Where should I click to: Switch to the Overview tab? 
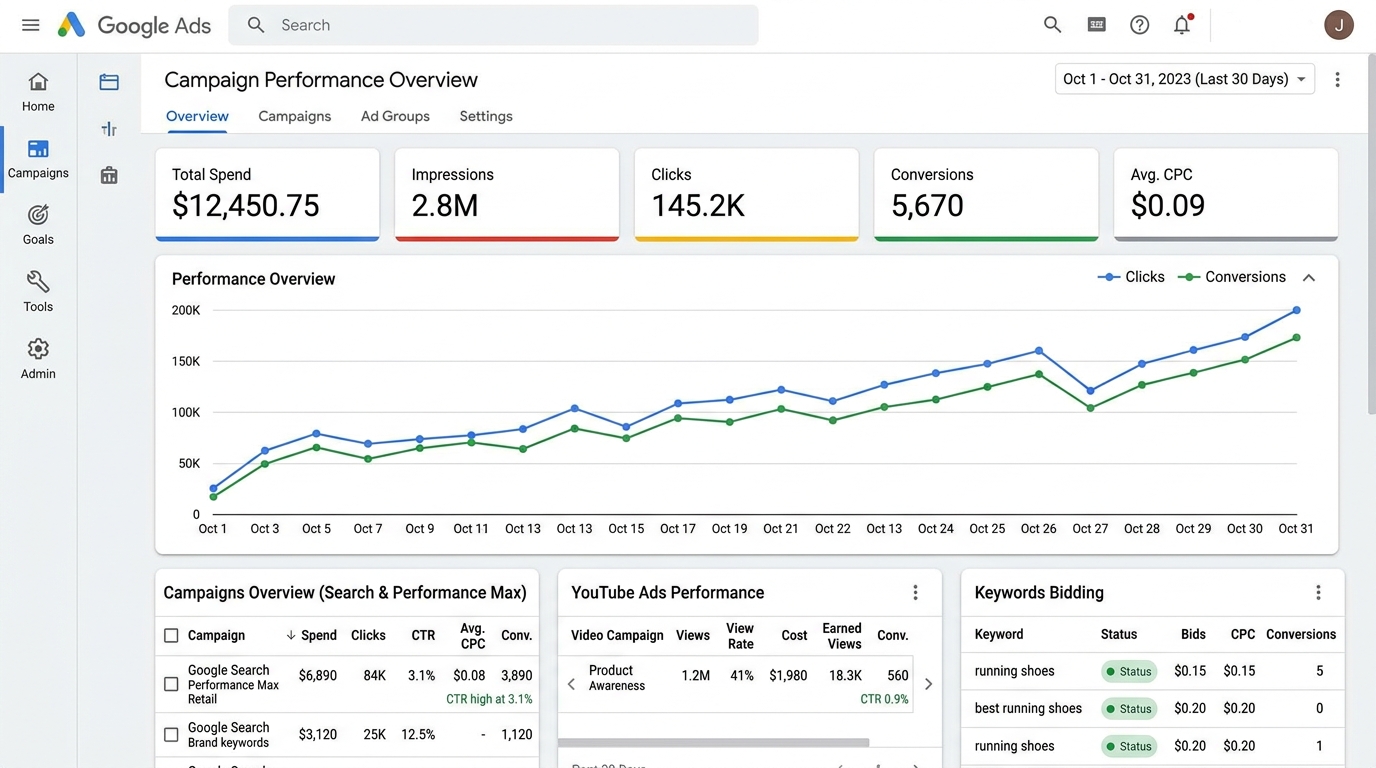pyautogui.click(x=197, y=116)
